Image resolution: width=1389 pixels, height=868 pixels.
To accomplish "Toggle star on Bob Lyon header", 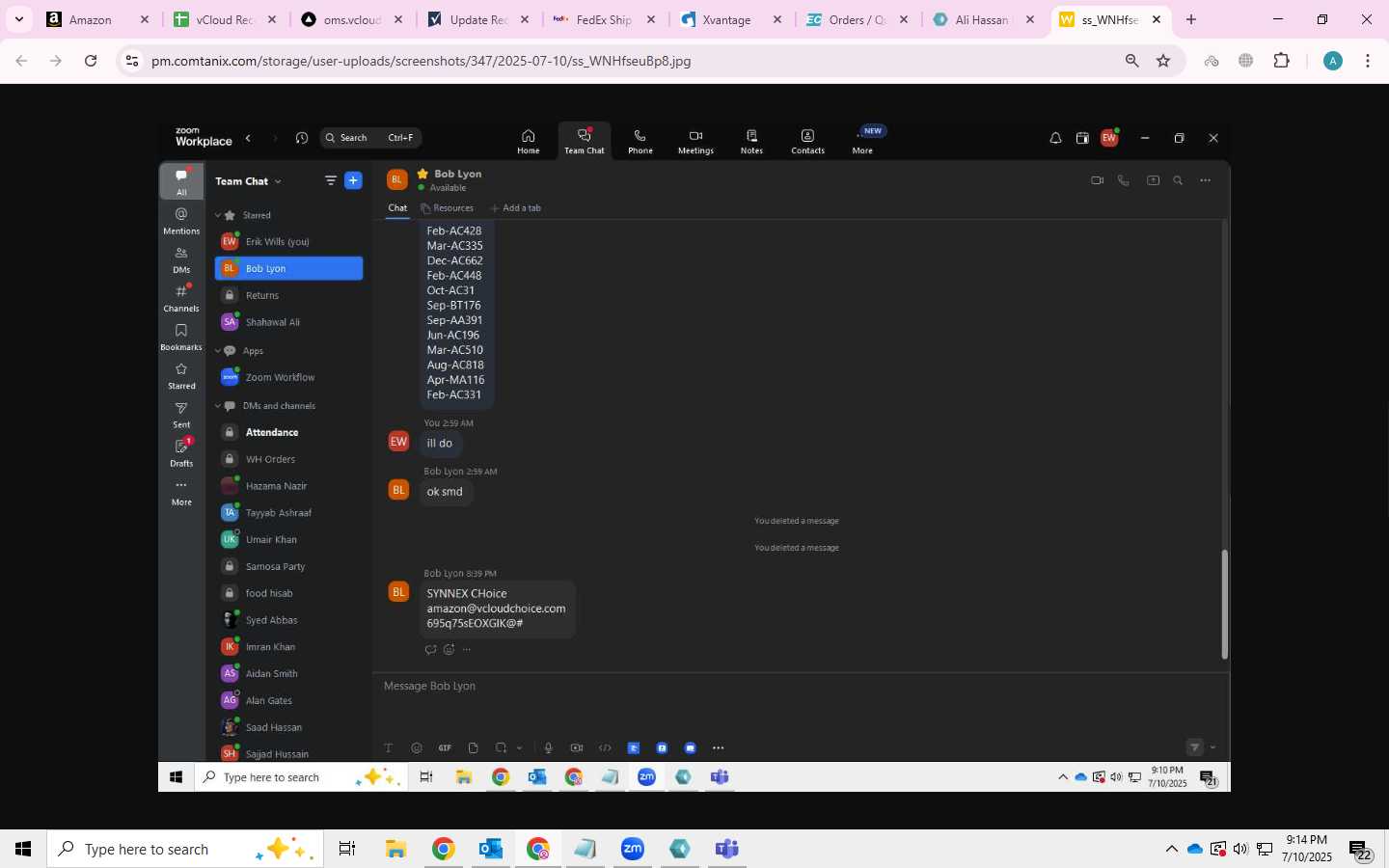I will pos(422,174).
